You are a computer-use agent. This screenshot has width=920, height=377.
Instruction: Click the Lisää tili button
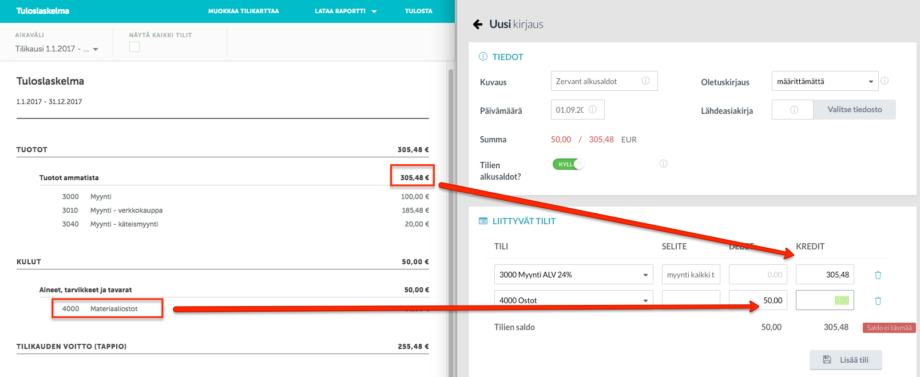pos(845,359)
